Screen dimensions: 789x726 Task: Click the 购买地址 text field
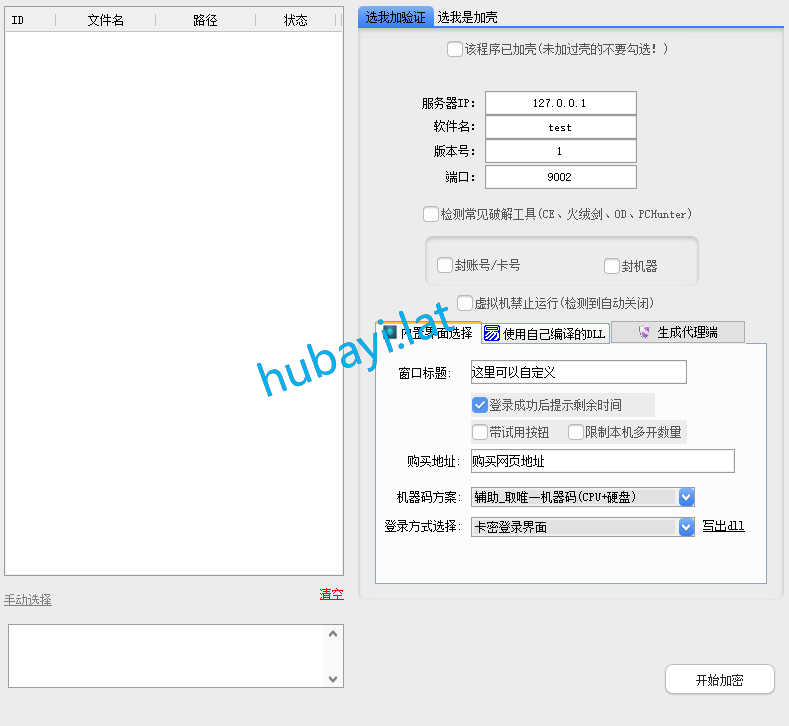[602, 461]
